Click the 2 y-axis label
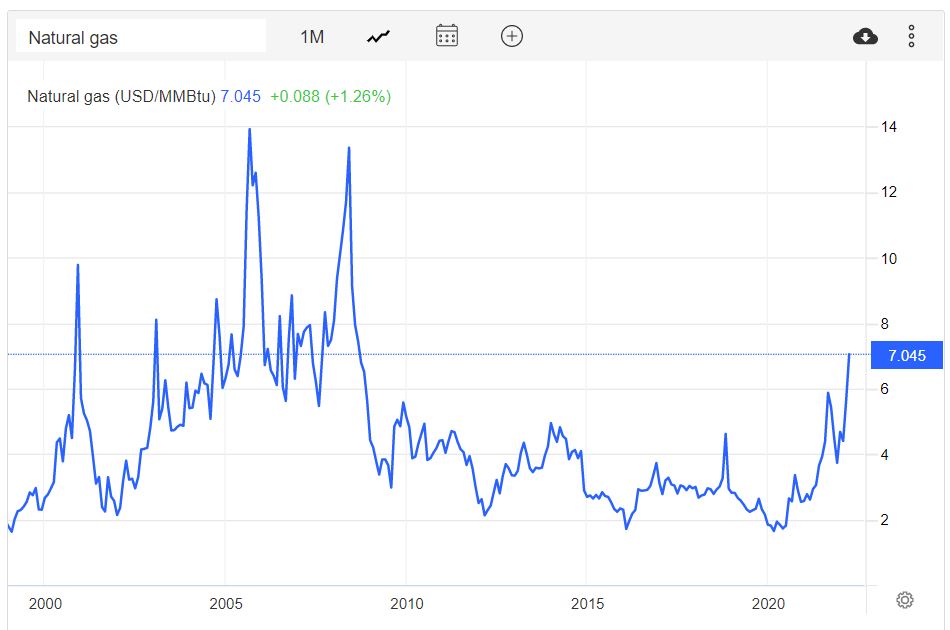Screen dimensions: 950x630 click(885, 520)
